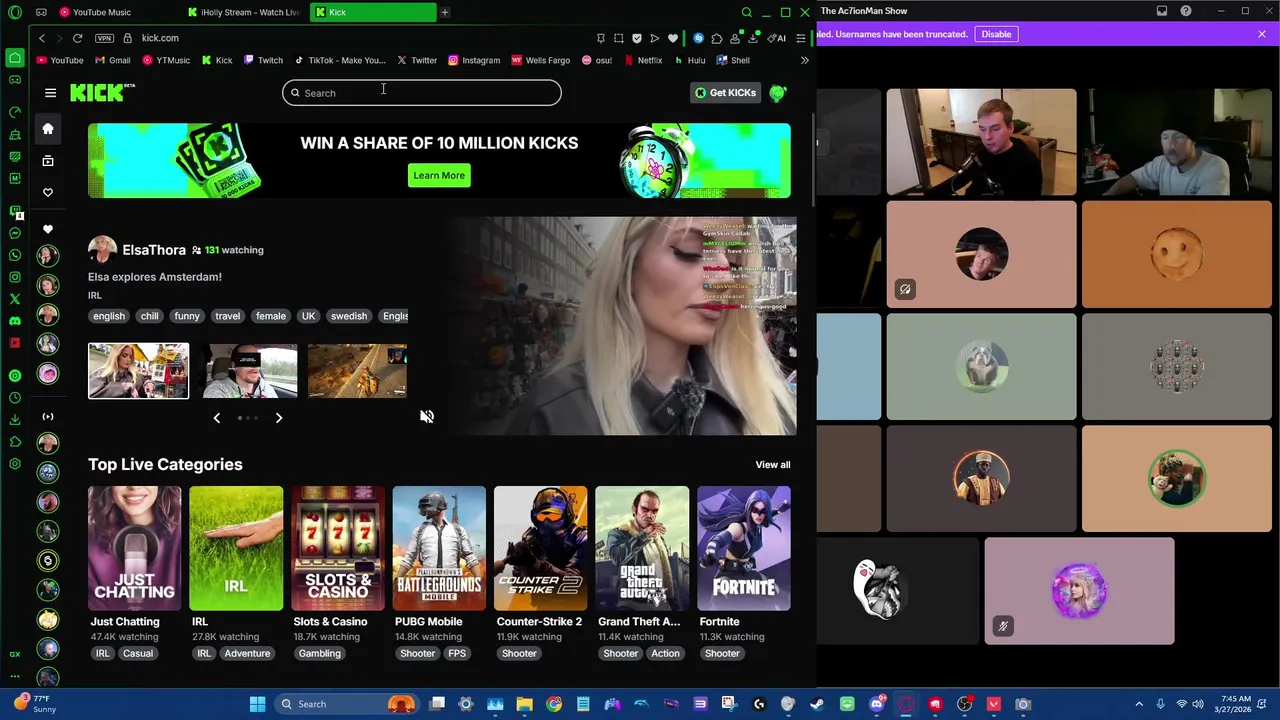Screen dimensions: 1280x720
Task: Open the Twitch bookmark
Action: [262, 60]
